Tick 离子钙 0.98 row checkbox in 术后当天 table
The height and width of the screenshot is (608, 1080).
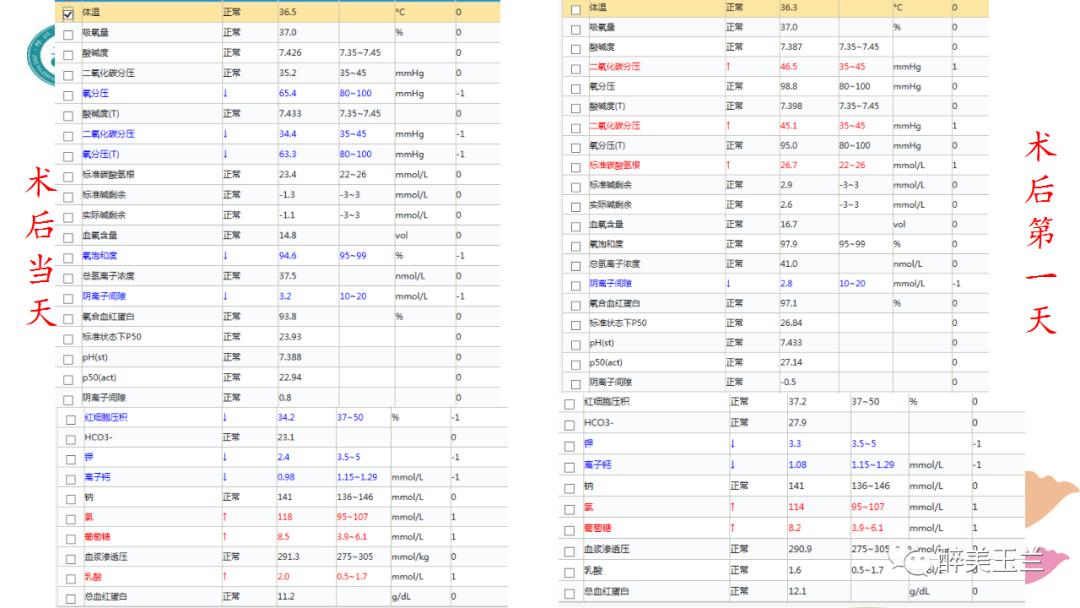pyautogui.click(x=70, y=479)
